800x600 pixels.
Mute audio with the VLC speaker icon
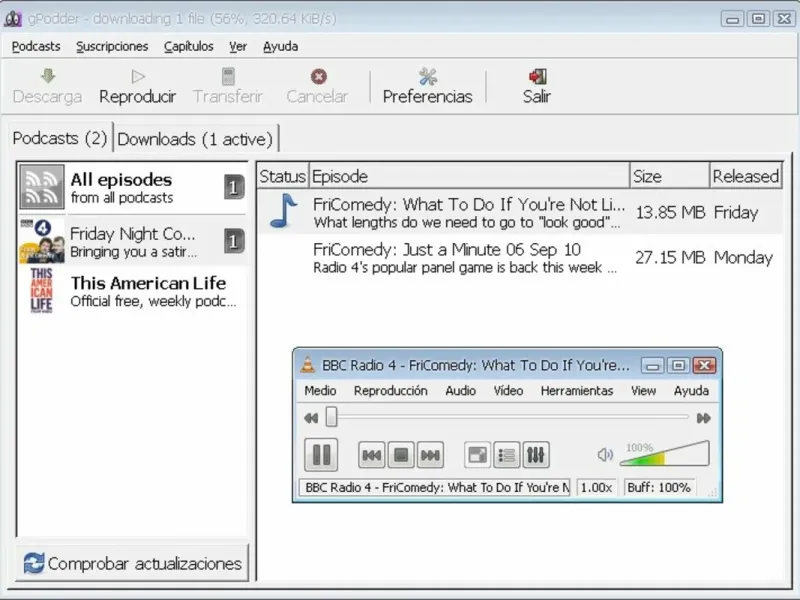point(605,454)
